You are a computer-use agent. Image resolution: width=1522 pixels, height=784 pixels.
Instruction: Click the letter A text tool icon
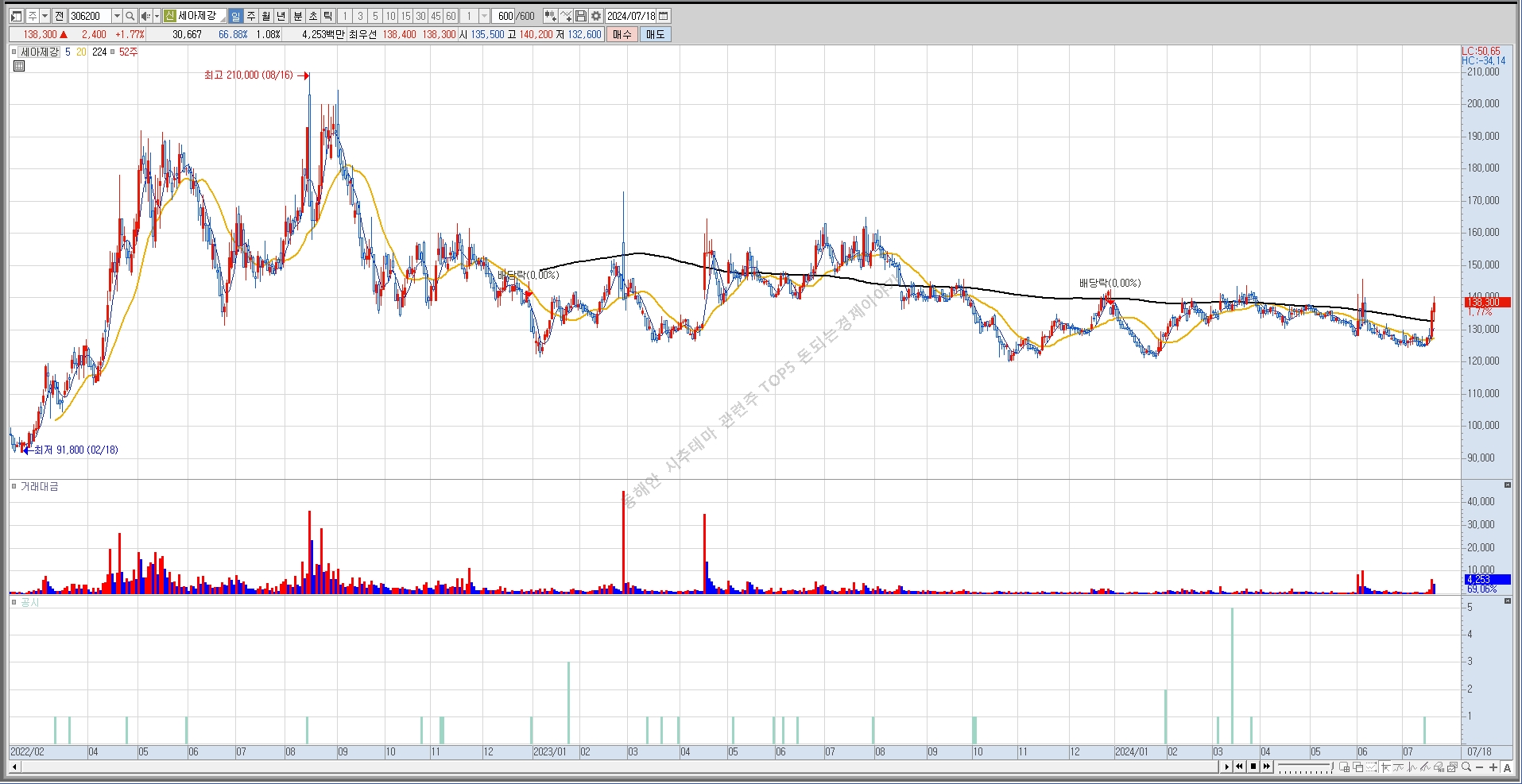click(x=1507, y=767)
